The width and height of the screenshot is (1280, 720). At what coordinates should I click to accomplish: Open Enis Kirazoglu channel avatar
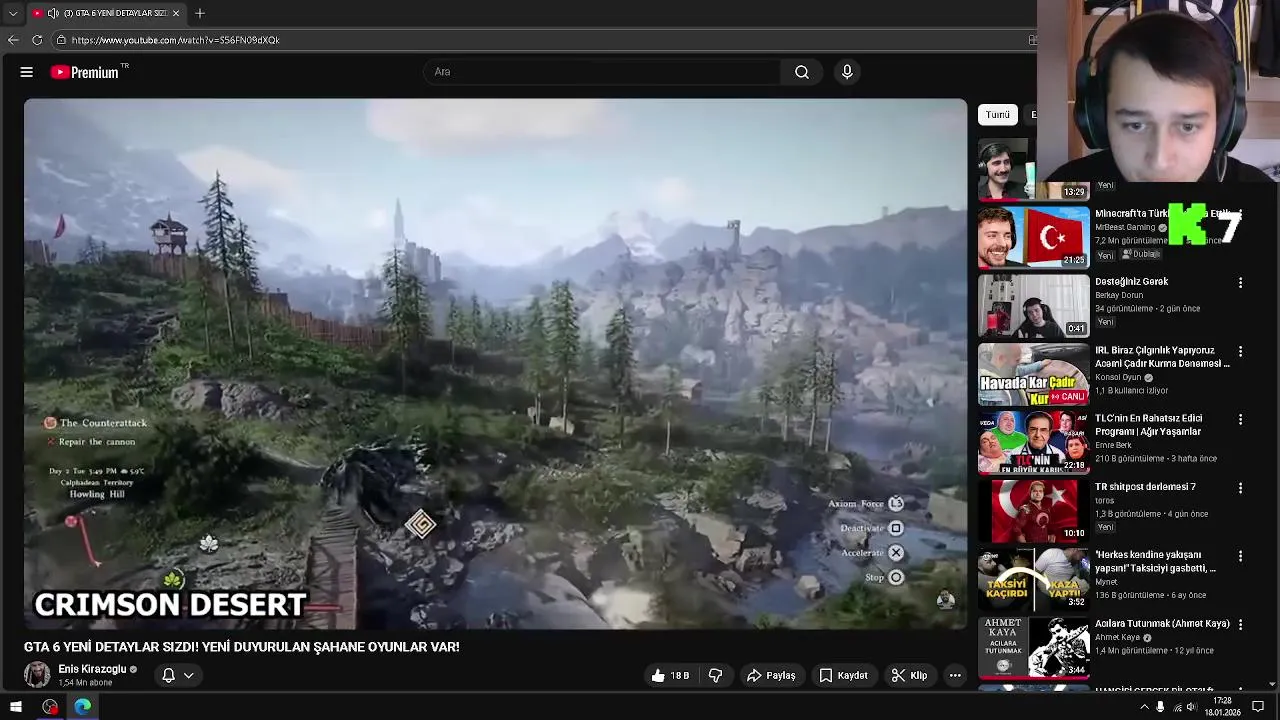click(x=37, y=675)
